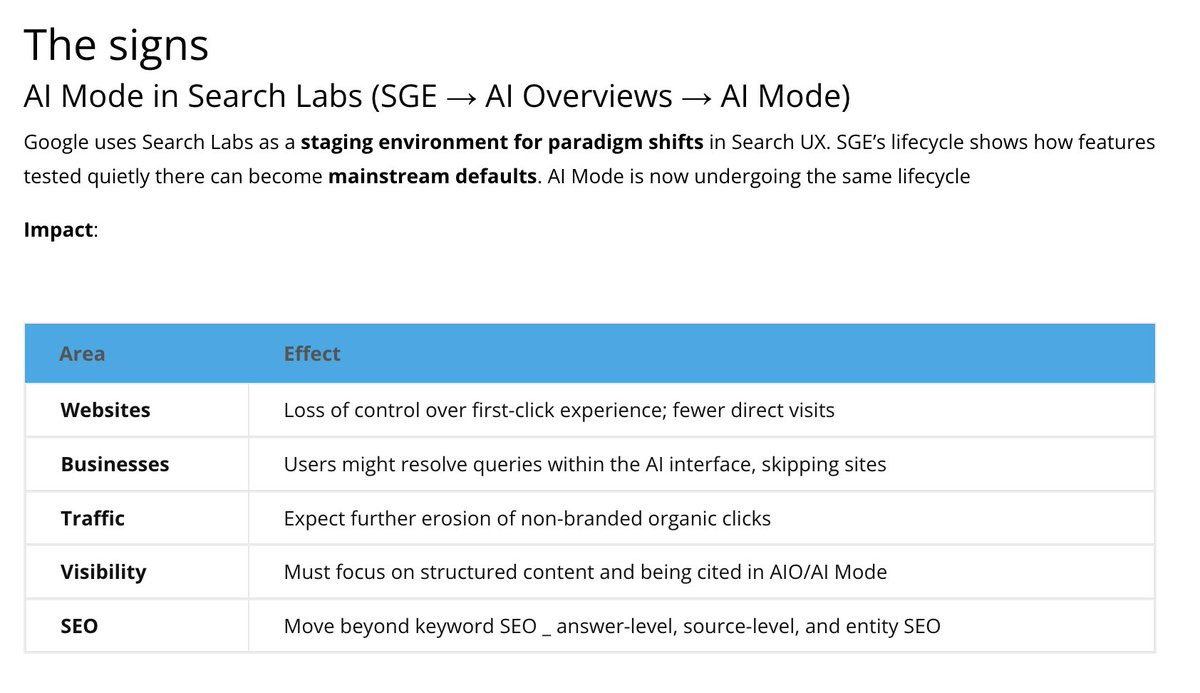
Task: Select the "Visibility" row label
Action: (x=103, y=572)
